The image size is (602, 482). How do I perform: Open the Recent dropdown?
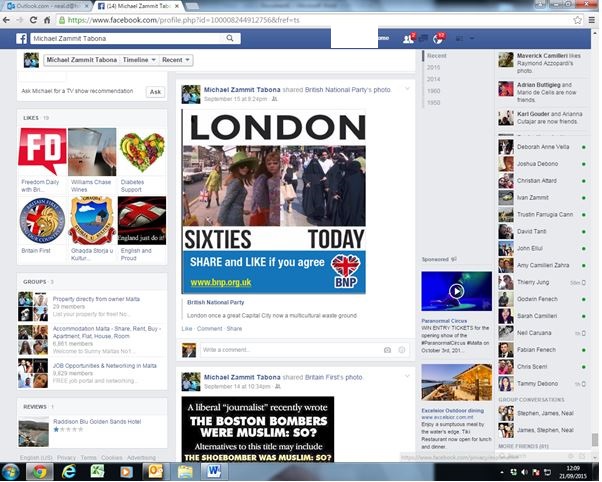(176, 60)
